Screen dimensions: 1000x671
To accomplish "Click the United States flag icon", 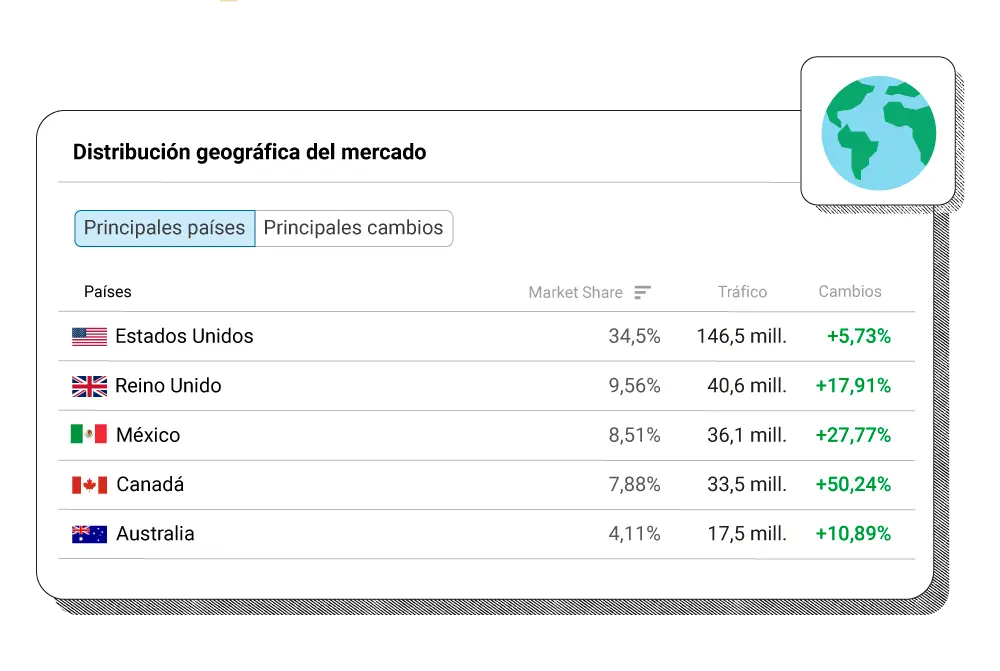I will (88, 336).
